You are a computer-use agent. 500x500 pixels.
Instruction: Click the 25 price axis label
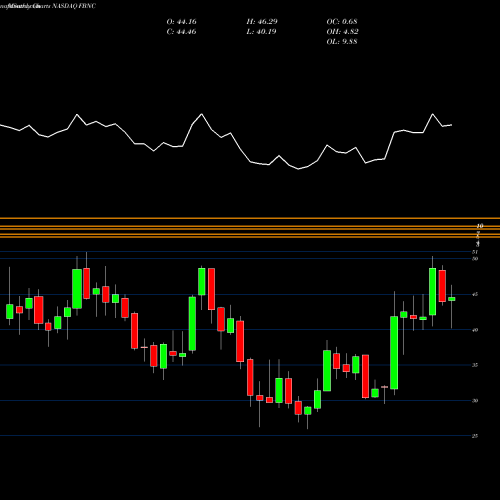[475, 436]
